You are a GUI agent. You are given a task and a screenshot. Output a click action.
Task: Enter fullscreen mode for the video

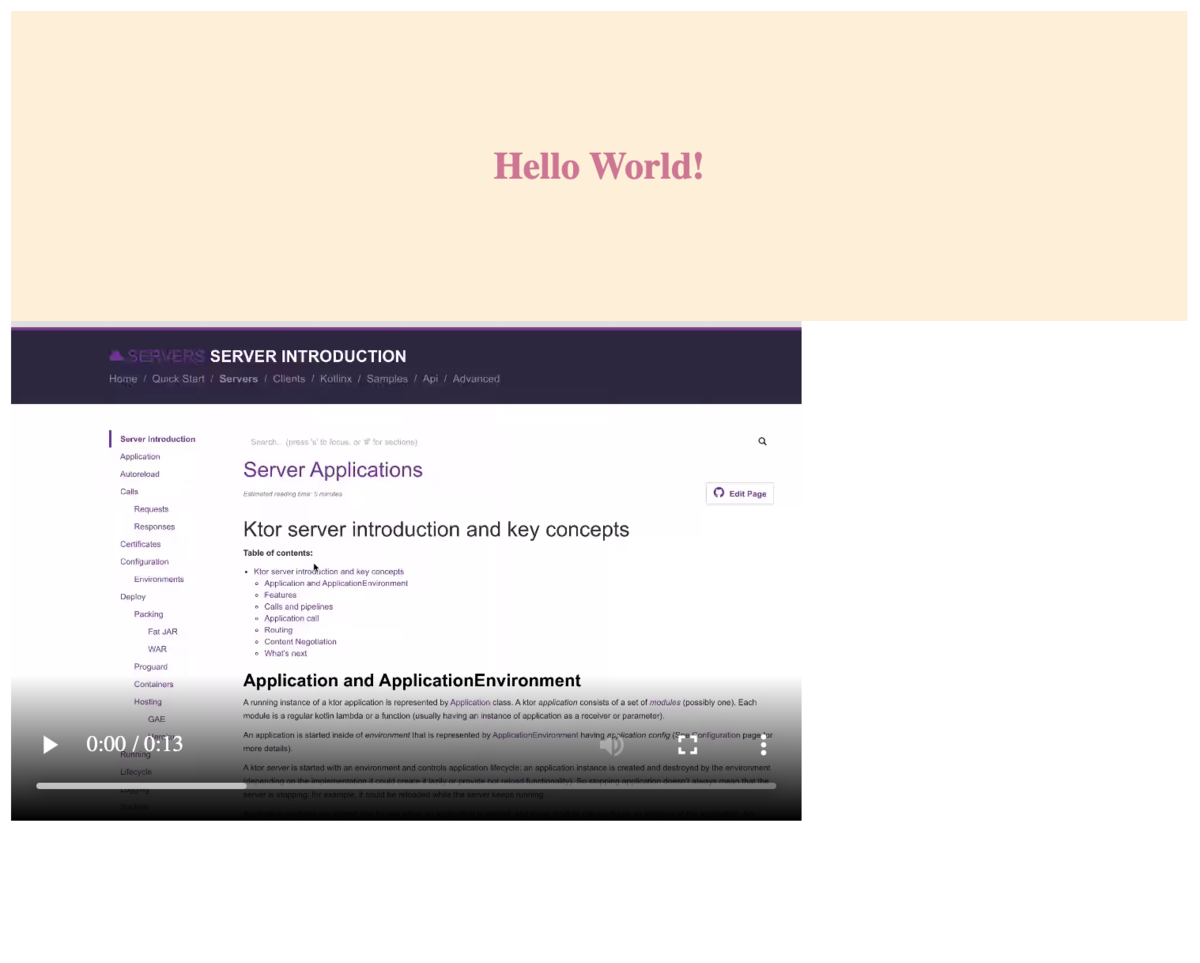688,745
